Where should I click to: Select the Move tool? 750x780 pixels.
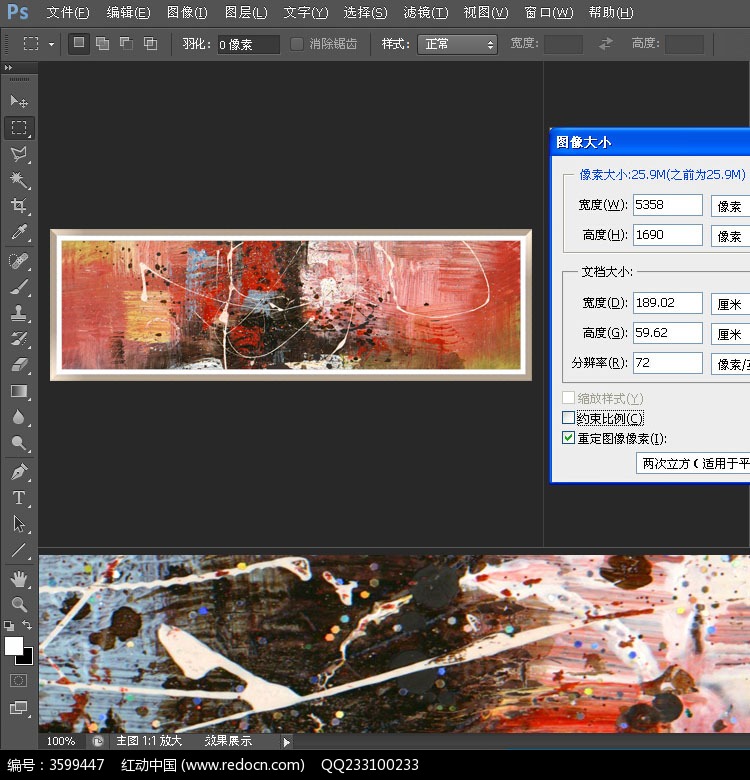(x=19, y=101)
